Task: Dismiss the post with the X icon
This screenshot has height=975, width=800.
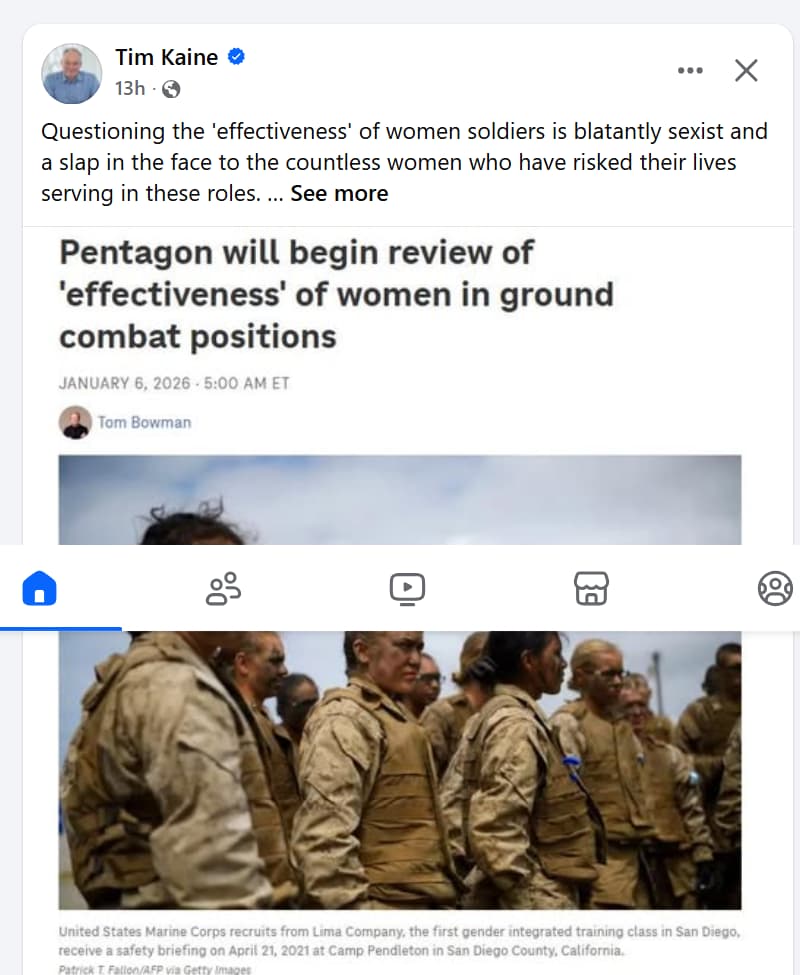Action: [x=746, y=70]
